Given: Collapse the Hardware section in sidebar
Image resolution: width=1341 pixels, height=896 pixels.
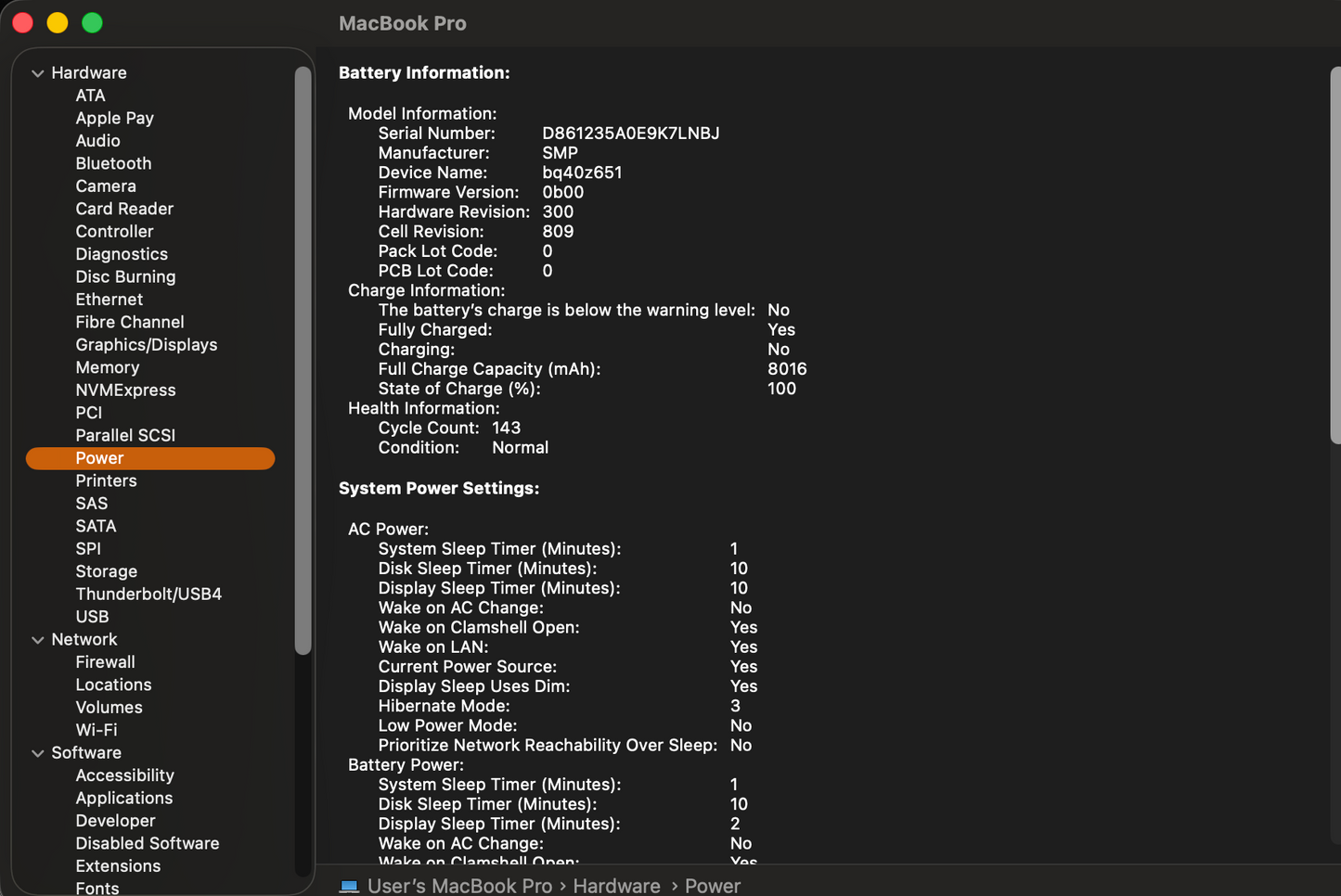Looking at the screenshot, I should pyautogui.click(x=38, y=73).
